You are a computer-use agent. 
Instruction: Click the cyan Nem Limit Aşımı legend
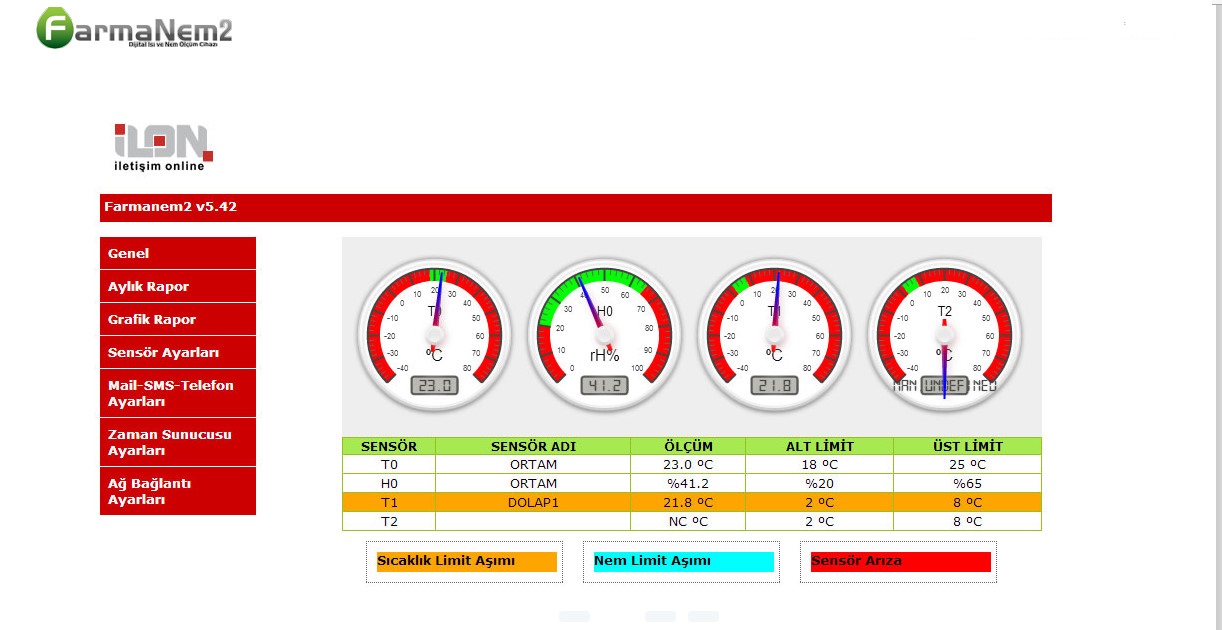(683, 561)
